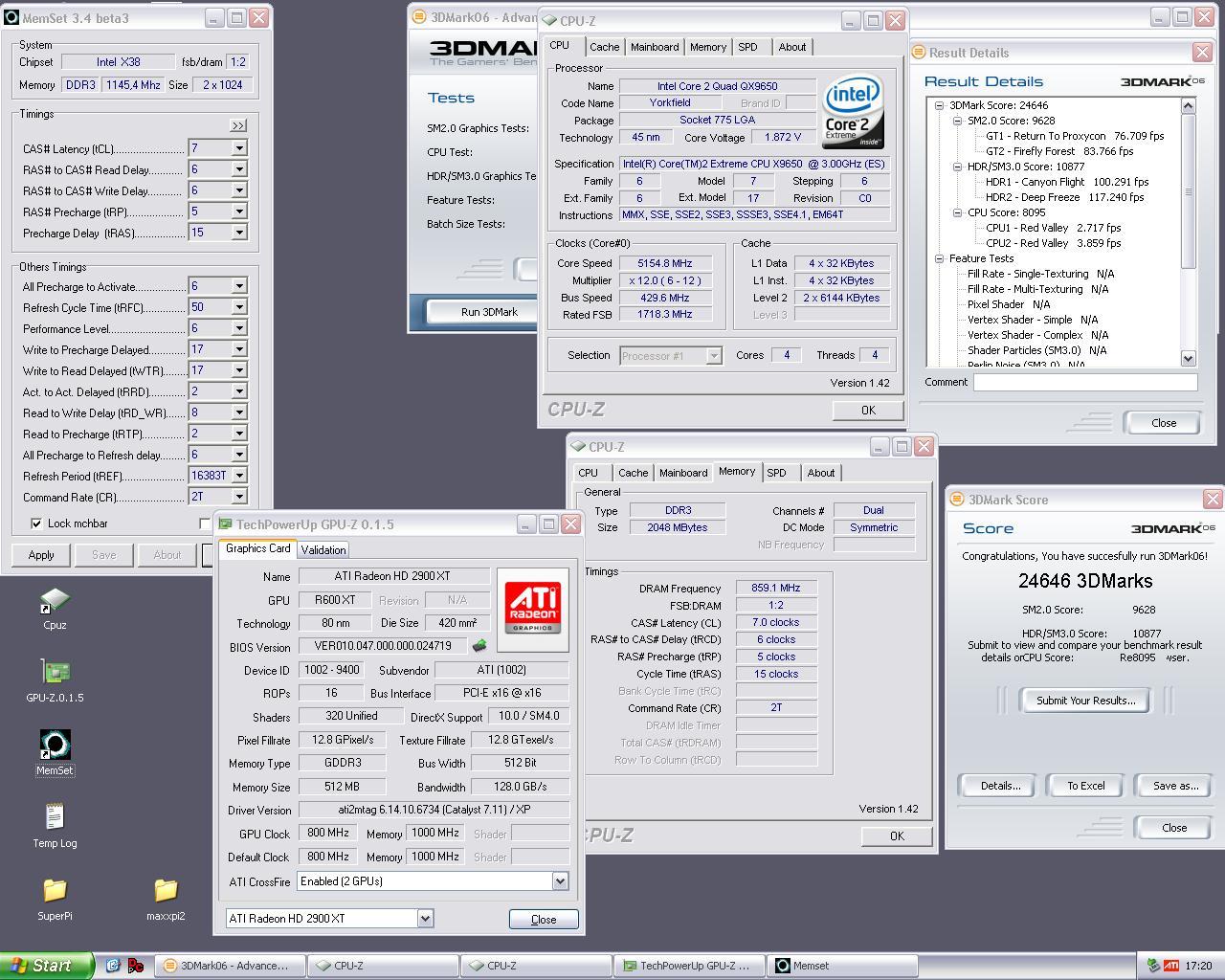Open the Refresh Cycle Time (tRFC) dropdown
The width and height of the screenshot is (1225, 980).
239,307
